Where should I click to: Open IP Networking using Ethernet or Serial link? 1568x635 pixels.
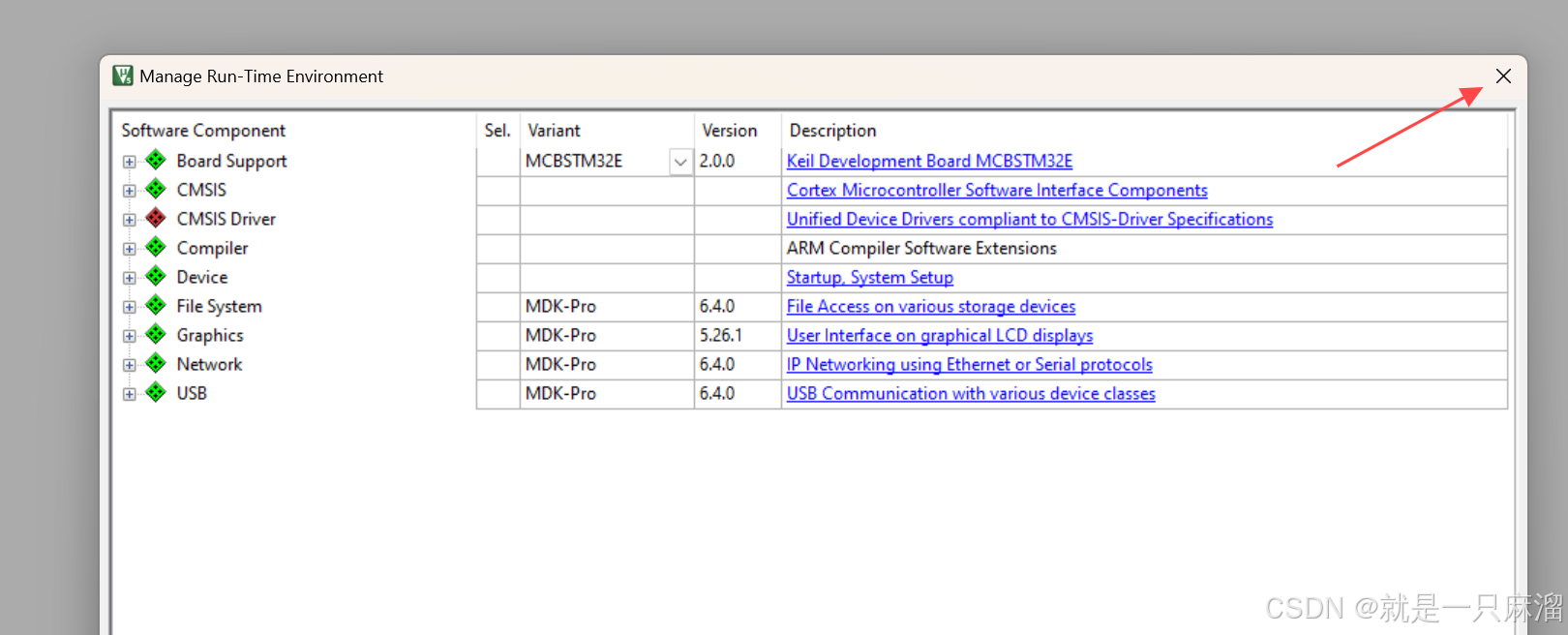point(970,365)
